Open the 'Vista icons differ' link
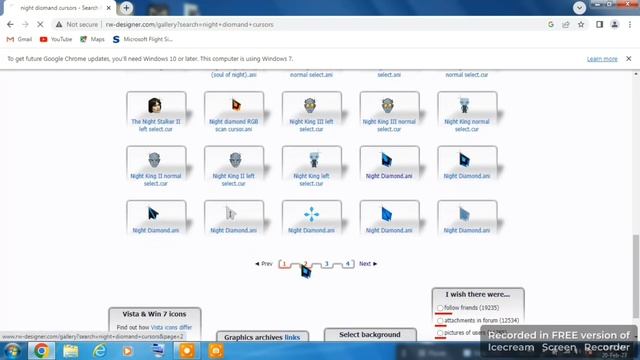This screenshot has width=640, height=360. [171, 327]
